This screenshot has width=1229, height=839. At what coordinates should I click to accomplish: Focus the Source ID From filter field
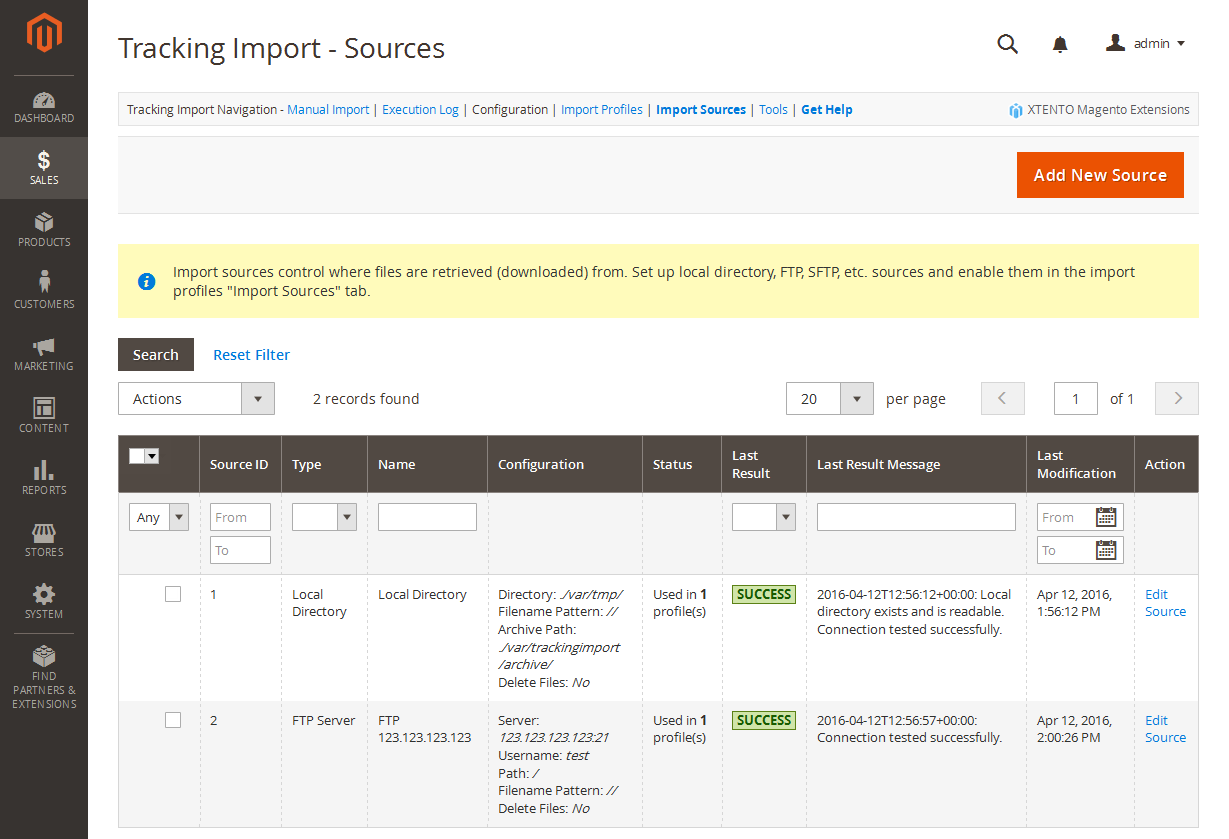(240, 517)
